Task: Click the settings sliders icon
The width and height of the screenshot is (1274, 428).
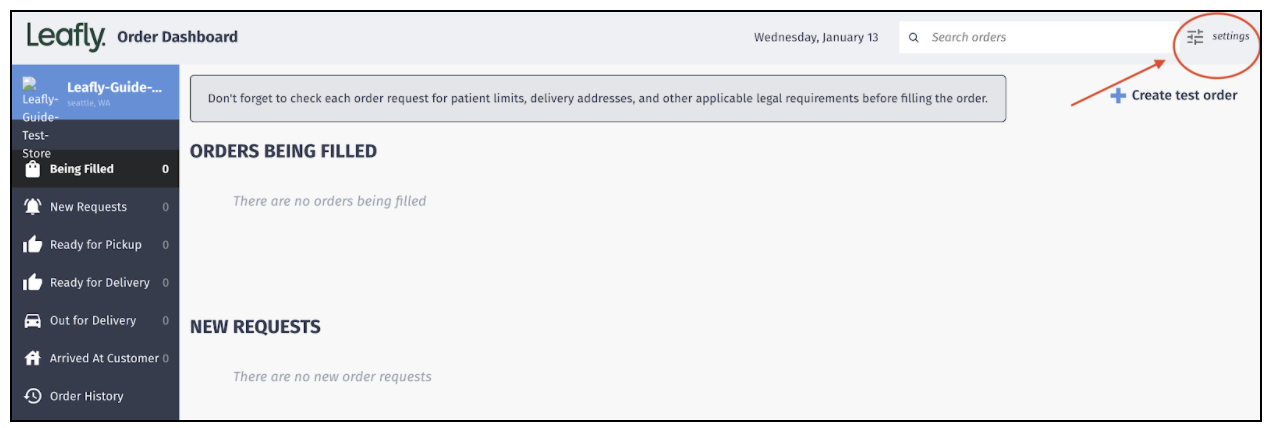Action: tap(1195, 37)
